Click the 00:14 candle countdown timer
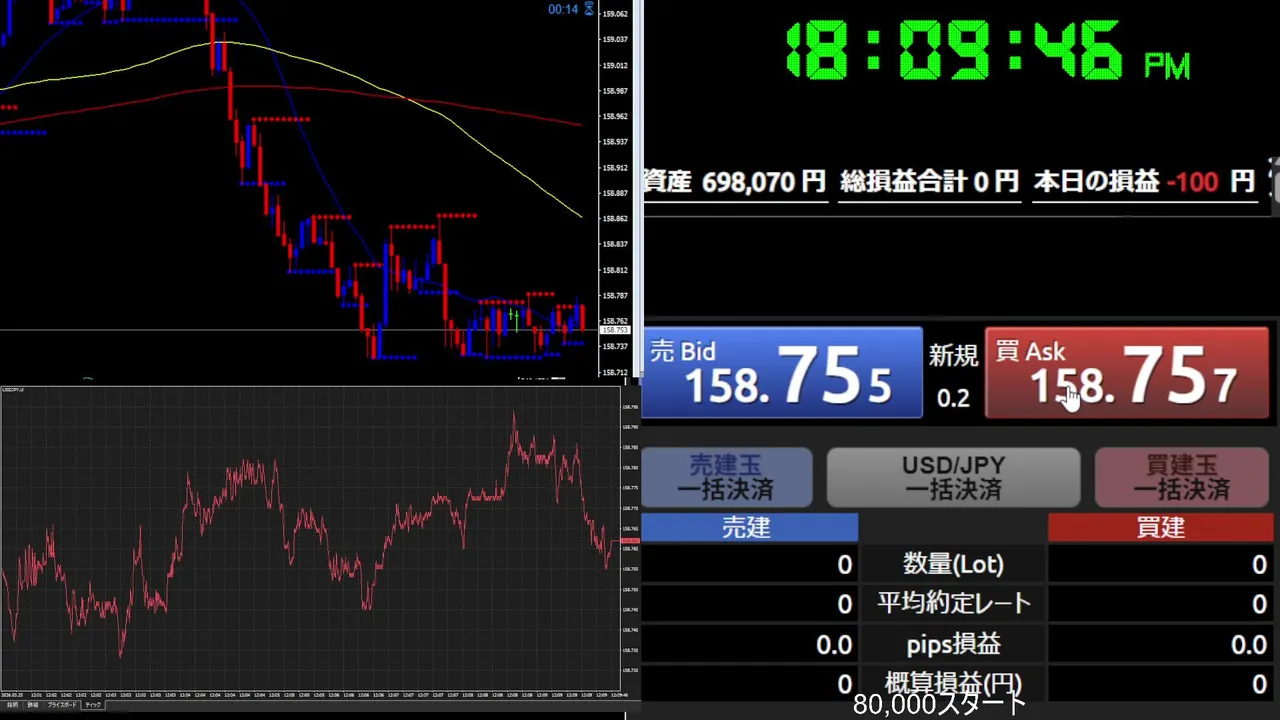The height and width of the screenshot is (720, 1280). tap(563, 9)
